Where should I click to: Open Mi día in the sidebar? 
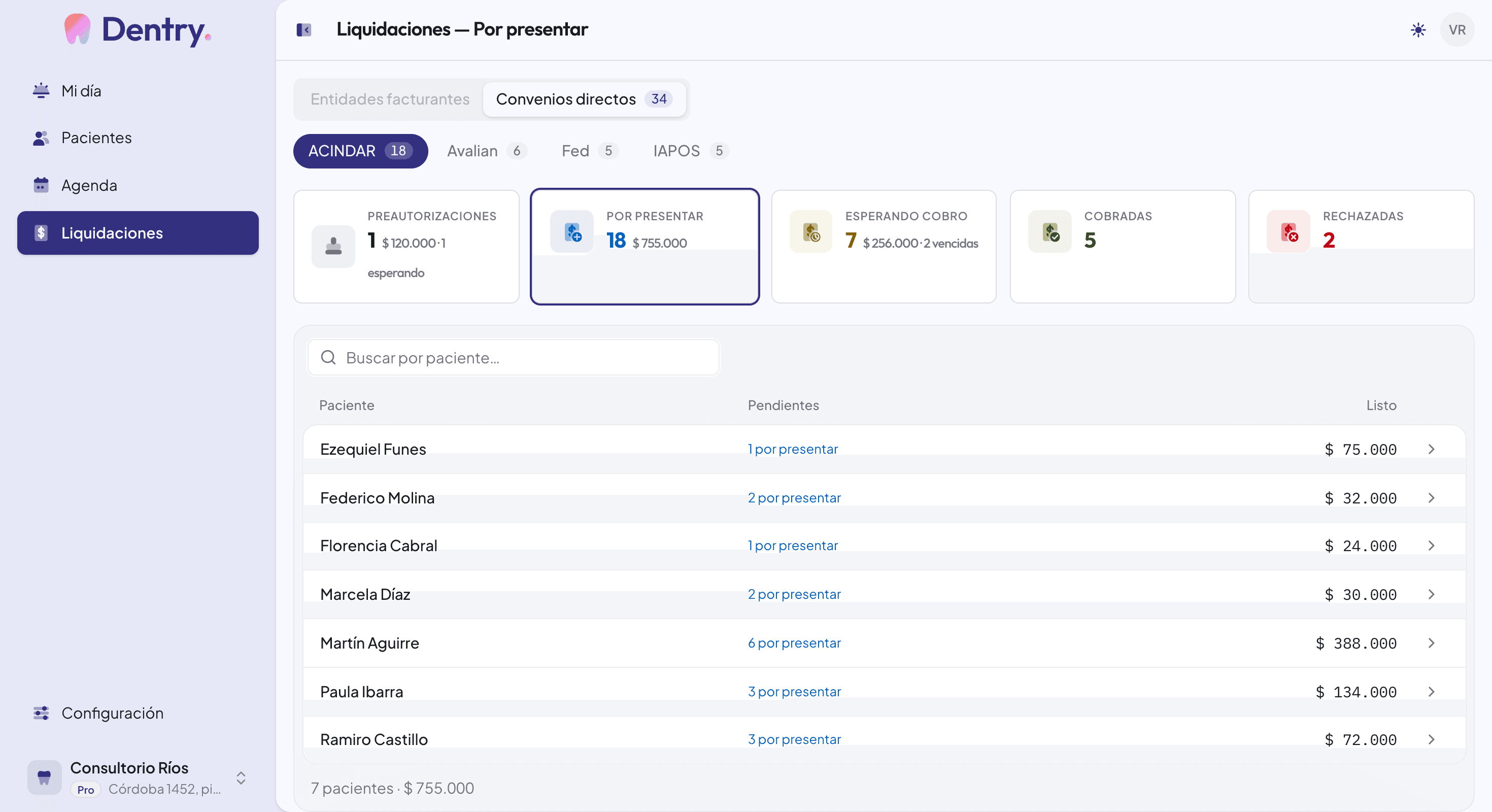[138, 91]
